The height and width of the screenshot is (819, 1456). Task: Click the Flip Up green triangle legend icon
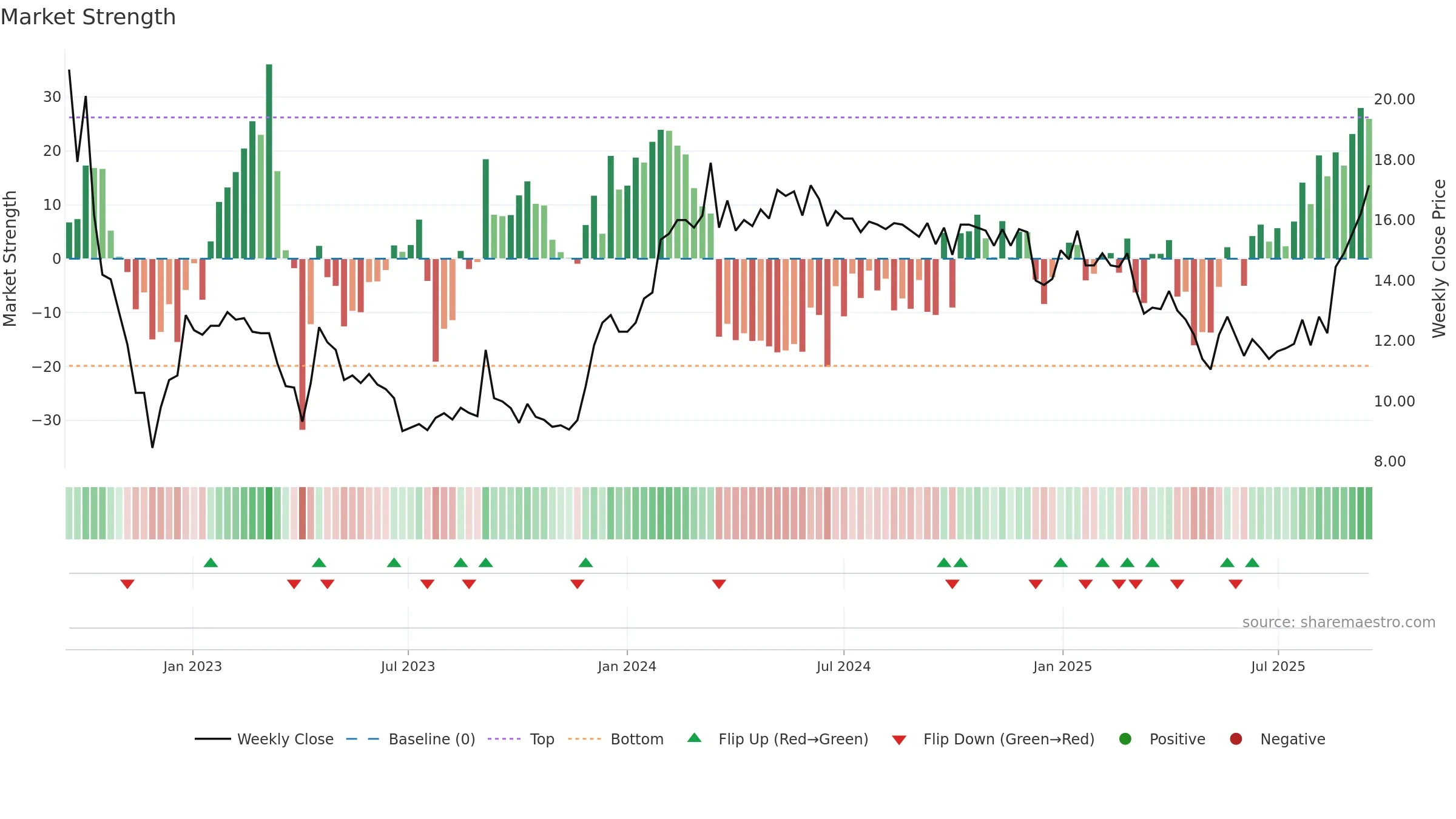point(694,738)
